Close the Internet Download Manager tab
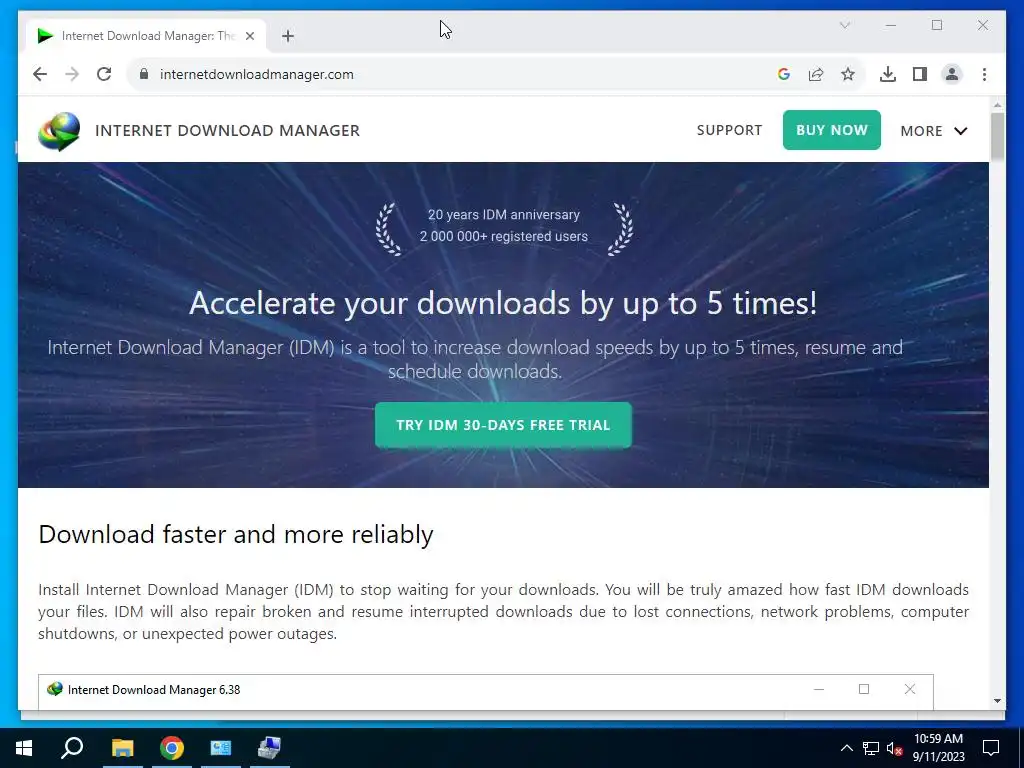 click(249, 37)
